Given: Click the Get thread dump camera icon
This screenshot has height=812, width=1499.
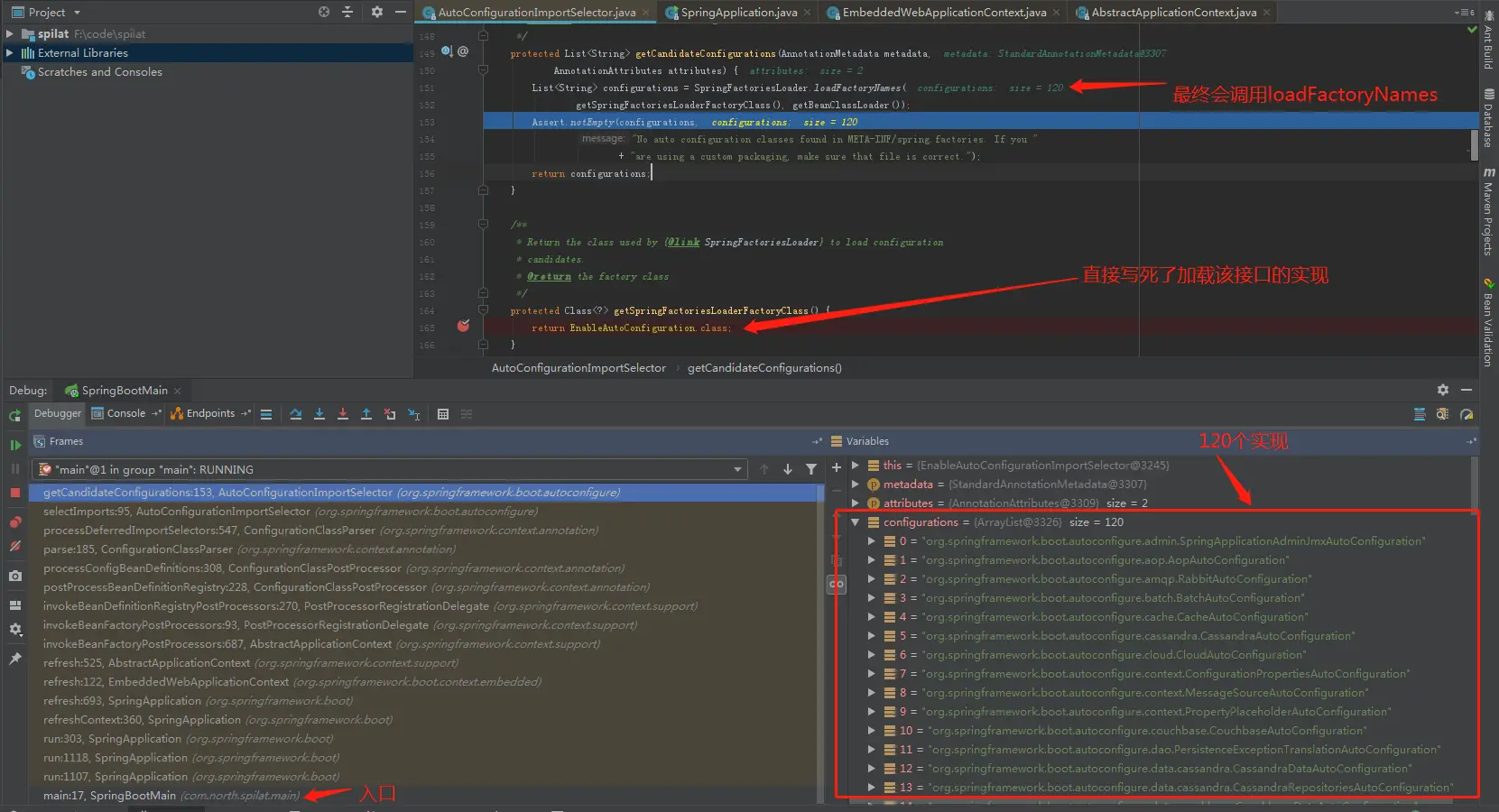Looking at the screenshot, I should [14, 576].
